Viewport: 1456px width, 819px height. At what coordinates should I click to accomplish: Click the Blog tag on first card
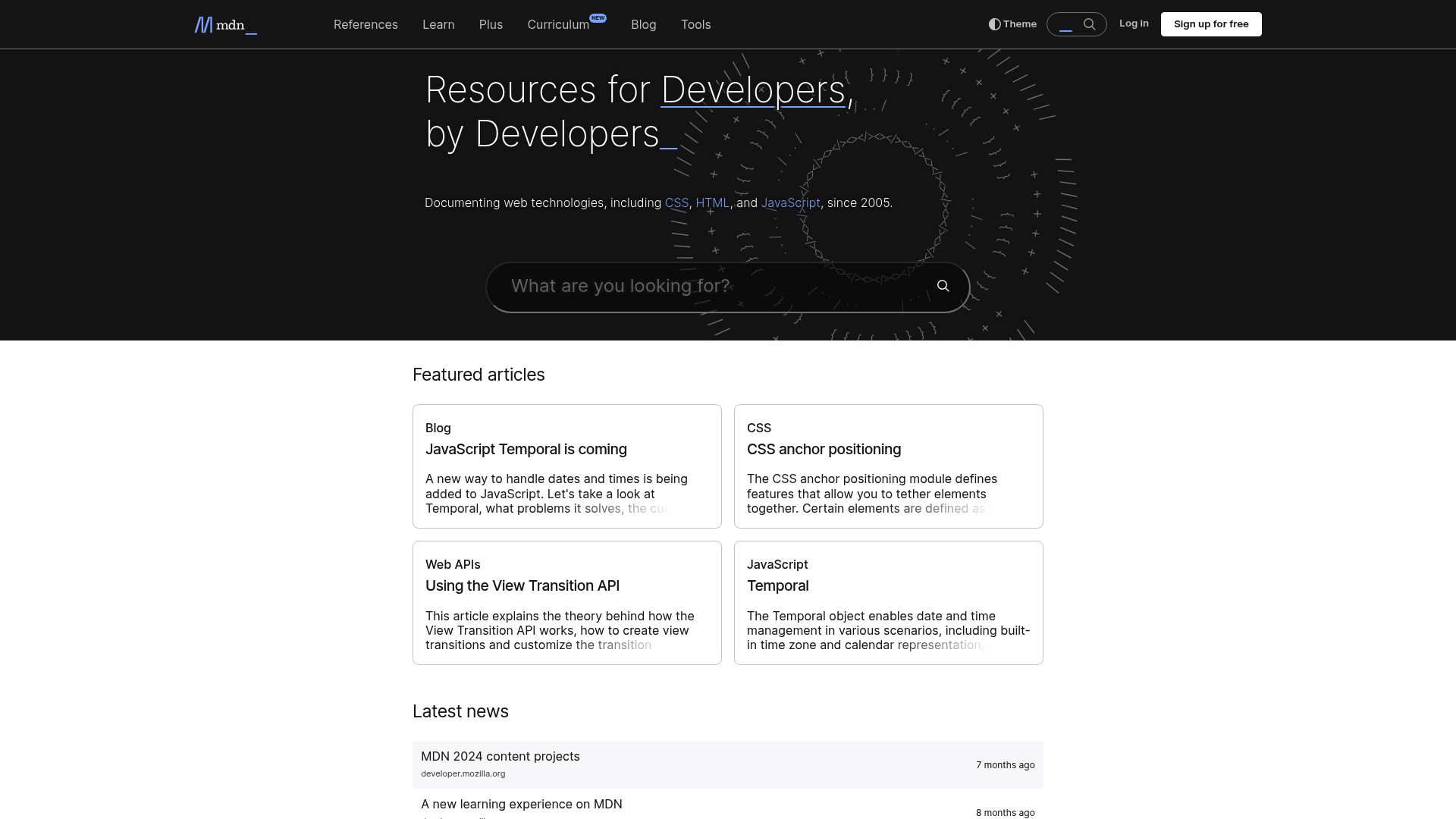[438, 428]
